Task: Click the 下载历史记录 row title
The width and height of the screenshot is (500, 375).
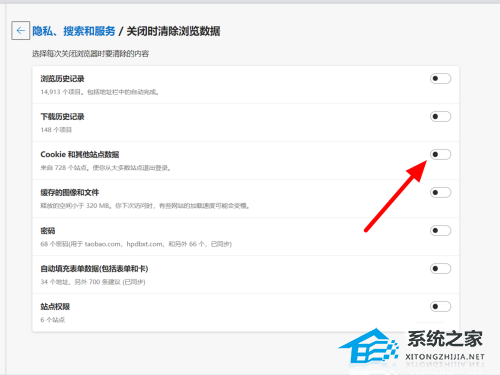Action: 62,117
